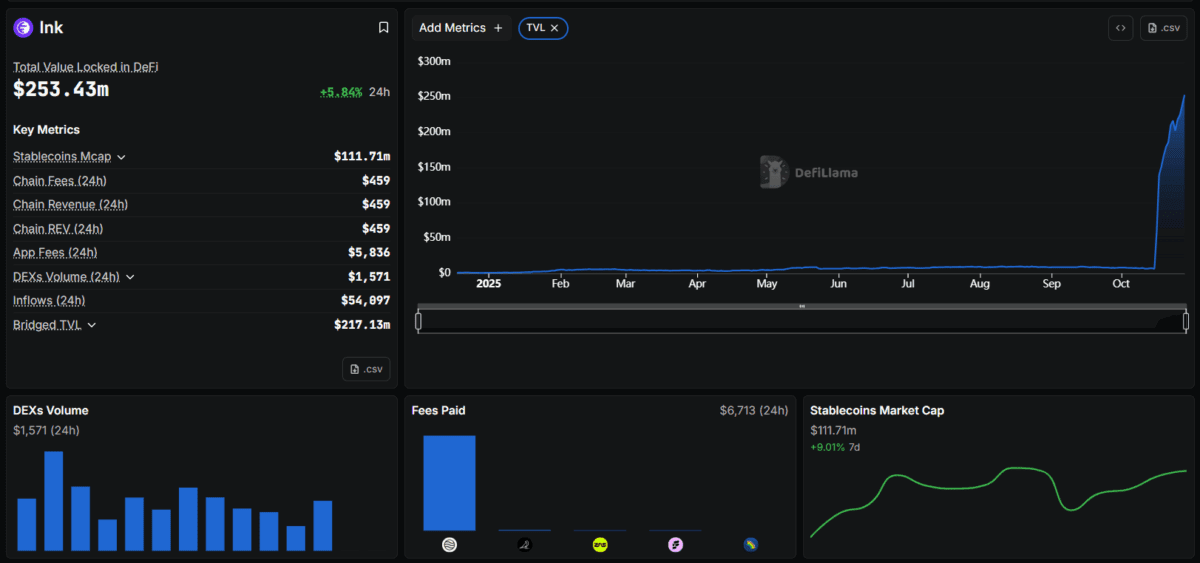This screenshot has height=563, width=1200.
Task: Click the right handle of chart range slider
Action: pos(1185,321)
